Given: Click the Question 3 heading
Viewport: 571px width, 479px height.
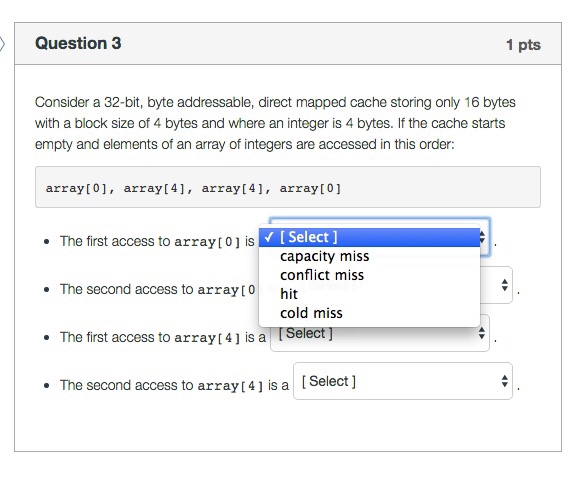Looking at the screenshot, I should (x=78, y=43).
